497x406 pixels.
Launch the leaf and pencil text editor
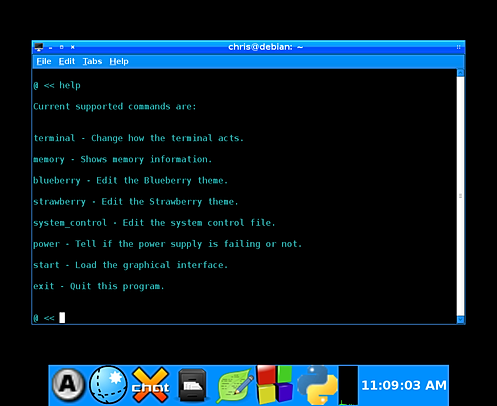coord(235,385)
